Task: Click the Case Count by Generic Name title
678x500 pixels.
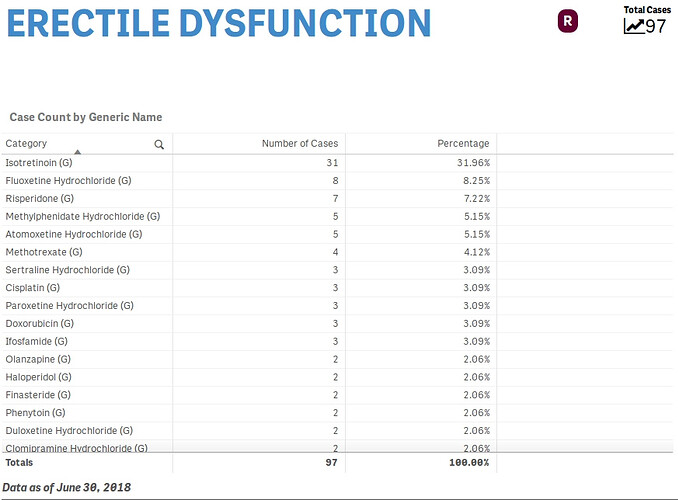Action: click(x=86, y=117)
